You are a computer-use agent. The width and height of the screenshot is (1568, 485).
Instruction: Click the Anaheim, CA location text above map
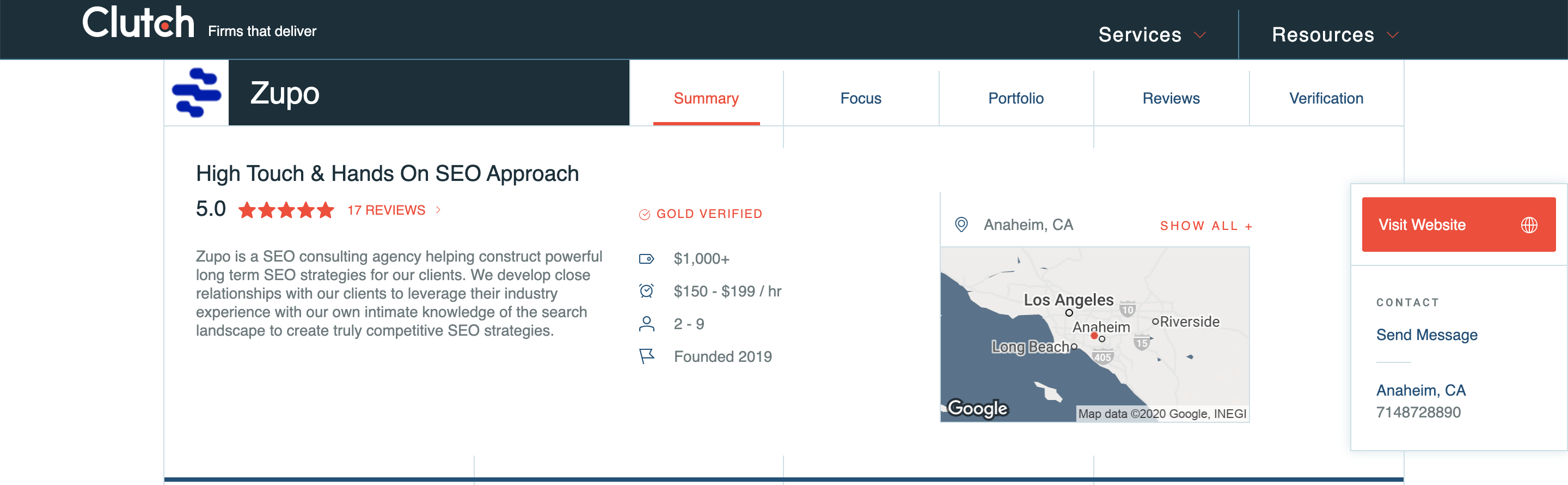(1028, 225)
